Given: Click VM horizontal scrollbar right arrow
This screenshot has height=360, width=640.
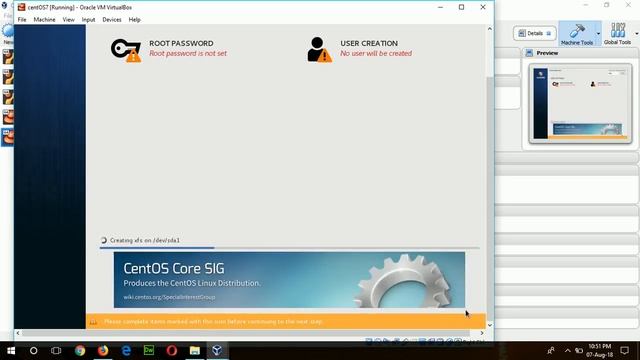Looking at the screenshot, I should [x=482, y=333].
